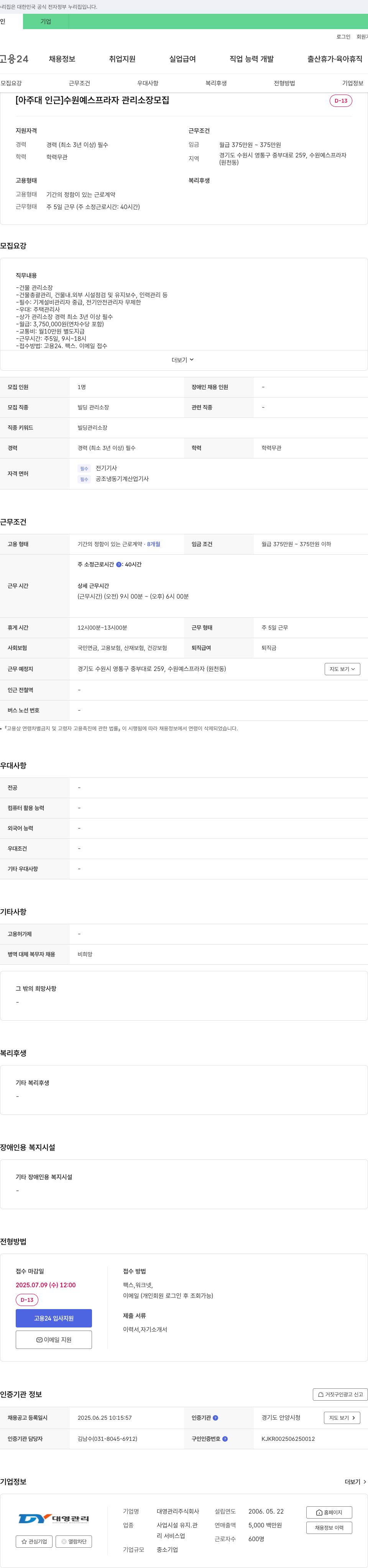The height and width of the screenshot is (1568, 368).
Task: Open the 기업 tab at top
Action: tap(46, 21)
